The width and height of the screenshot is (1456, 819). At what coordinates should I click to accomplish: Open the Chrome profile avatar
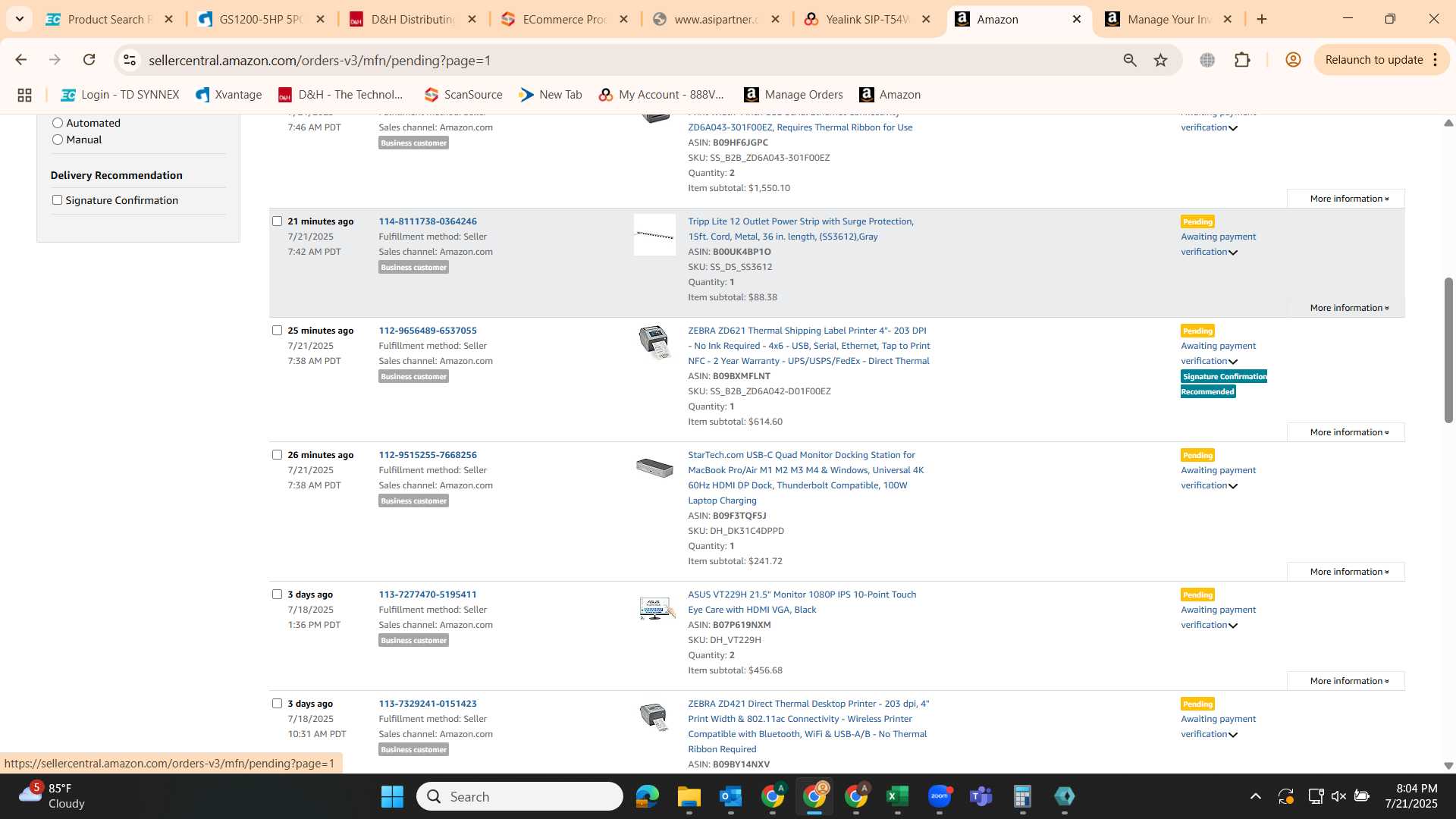point(1293,60)
